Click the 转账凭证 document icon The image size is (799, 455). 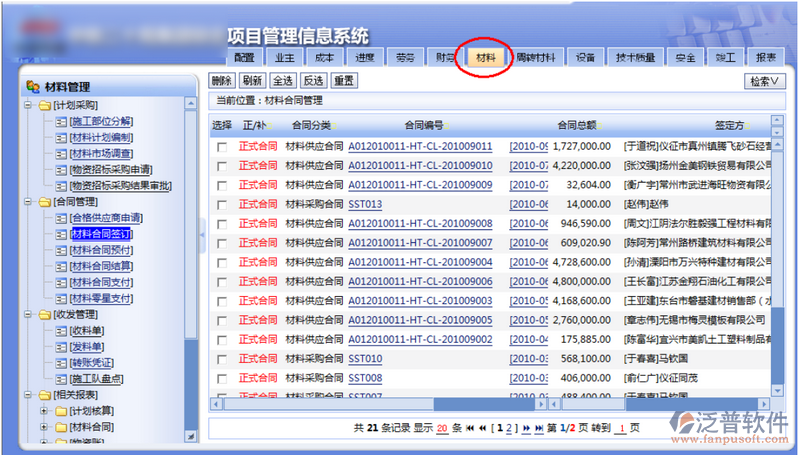tap(60, 363)
